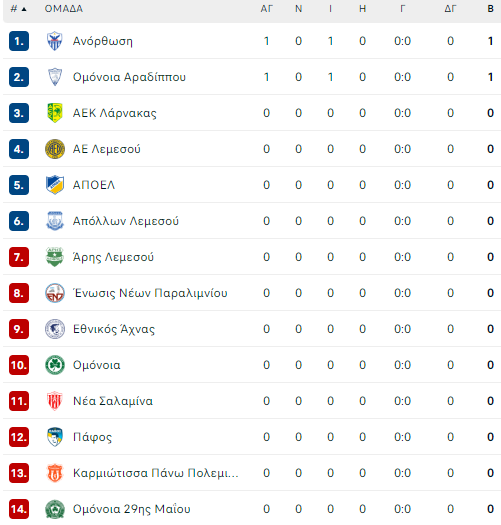The width and height of the screenshot is (501, 525).
Task: Click the ΑΕ Λεμεσού round yellow crest
Action: pos(55,149)
